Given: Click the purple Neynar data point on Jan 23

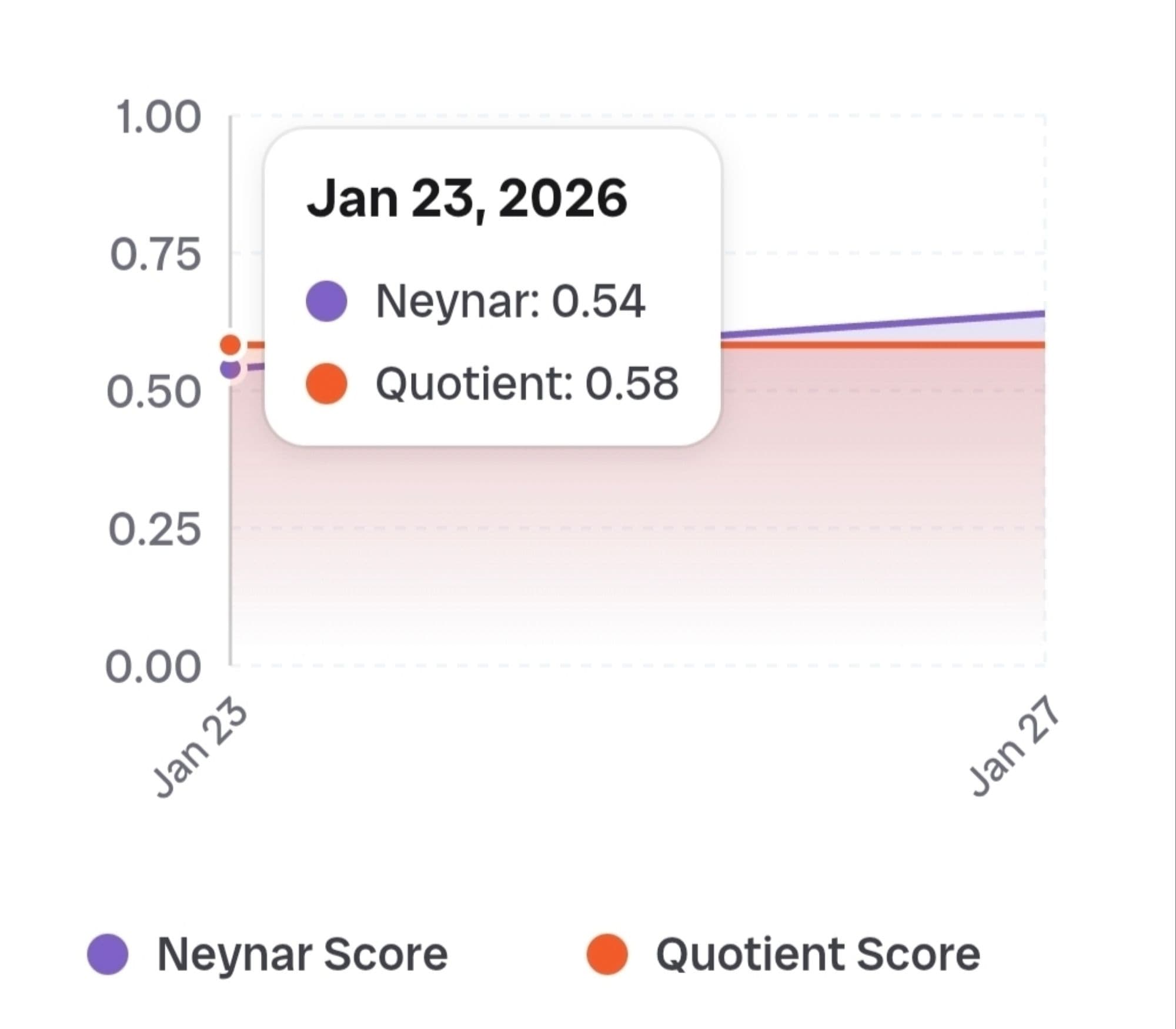Looking at the screenshot, I should pyautogui.click(x=230, y=369).
